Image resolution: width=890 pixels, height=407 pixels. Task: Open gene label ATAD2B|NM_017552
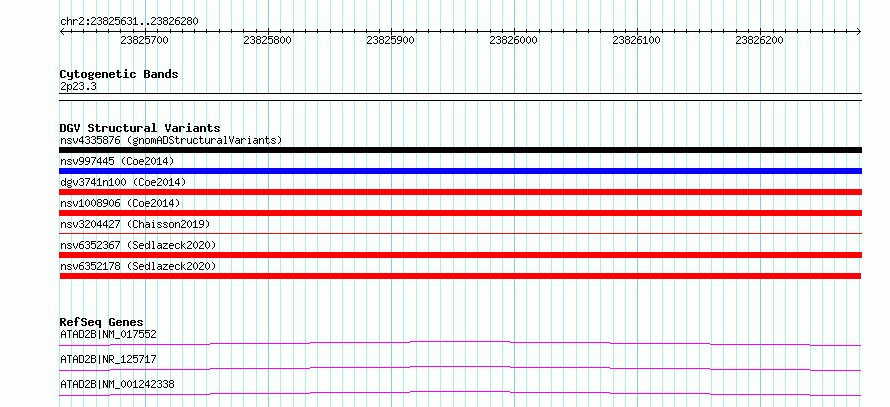point(108,334)
